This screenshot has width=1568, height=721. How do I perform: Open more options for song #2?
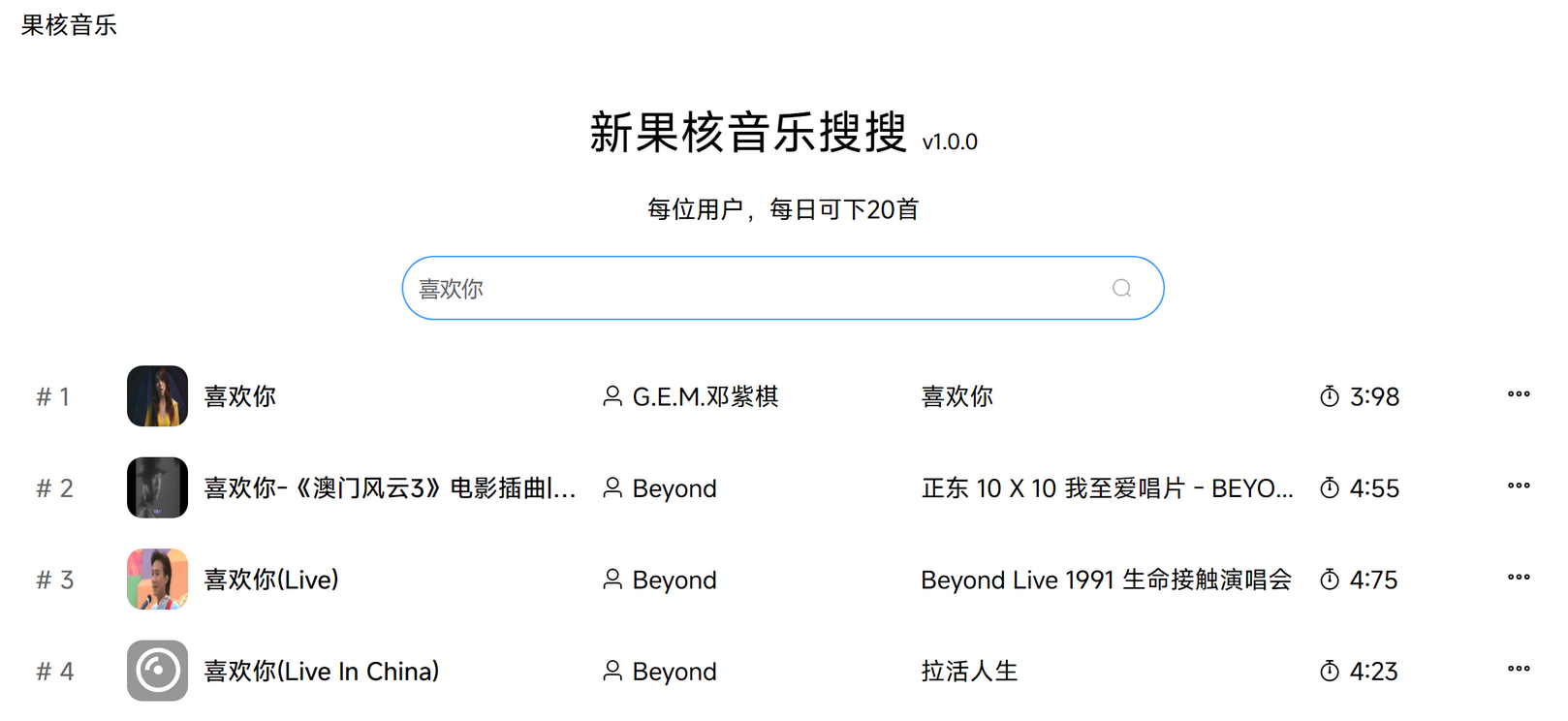click(1519, 486)
